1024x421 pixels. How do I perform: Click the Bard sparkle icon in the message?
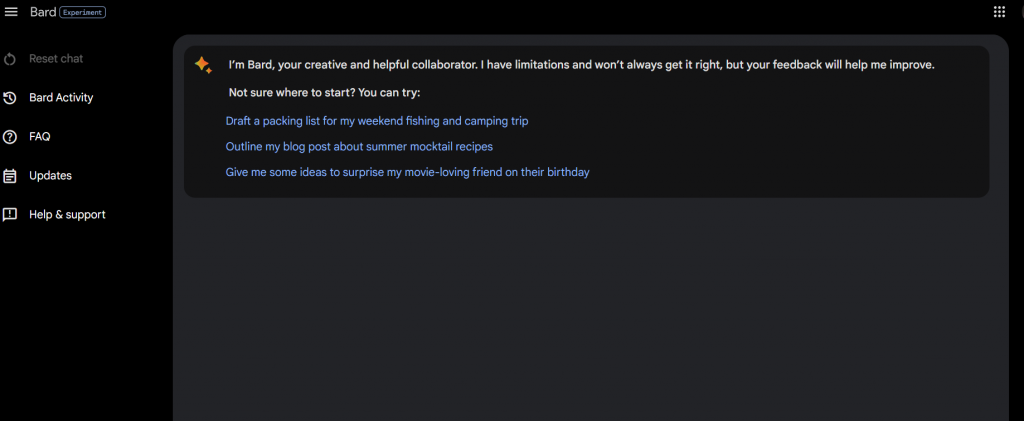[x=203, y=65]
